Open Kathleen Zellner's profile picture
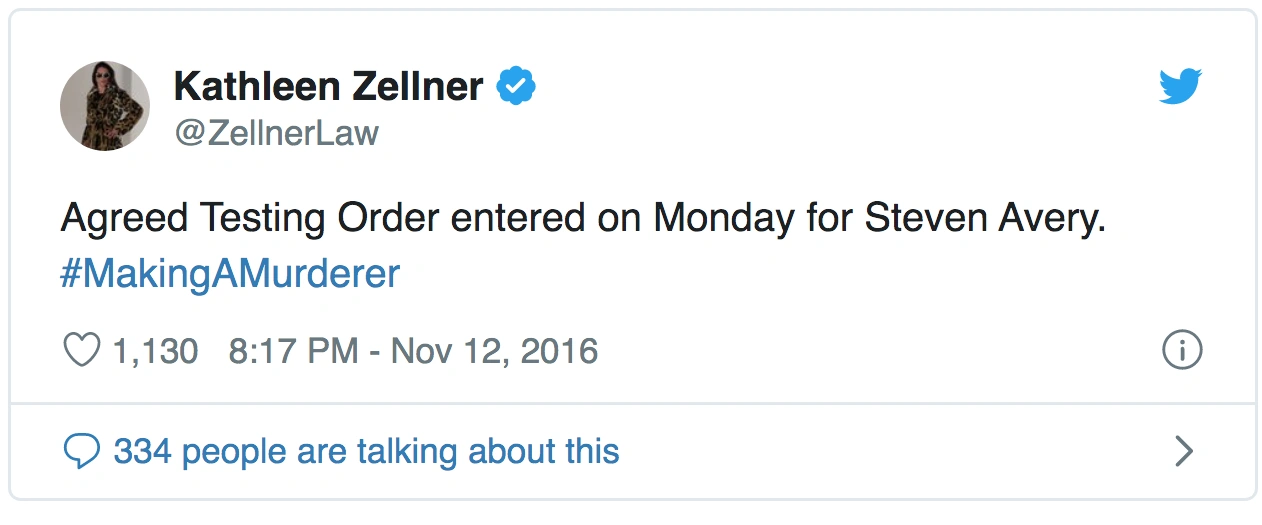Viewport: 1262px width, 525px height. (x=105, y=105)
